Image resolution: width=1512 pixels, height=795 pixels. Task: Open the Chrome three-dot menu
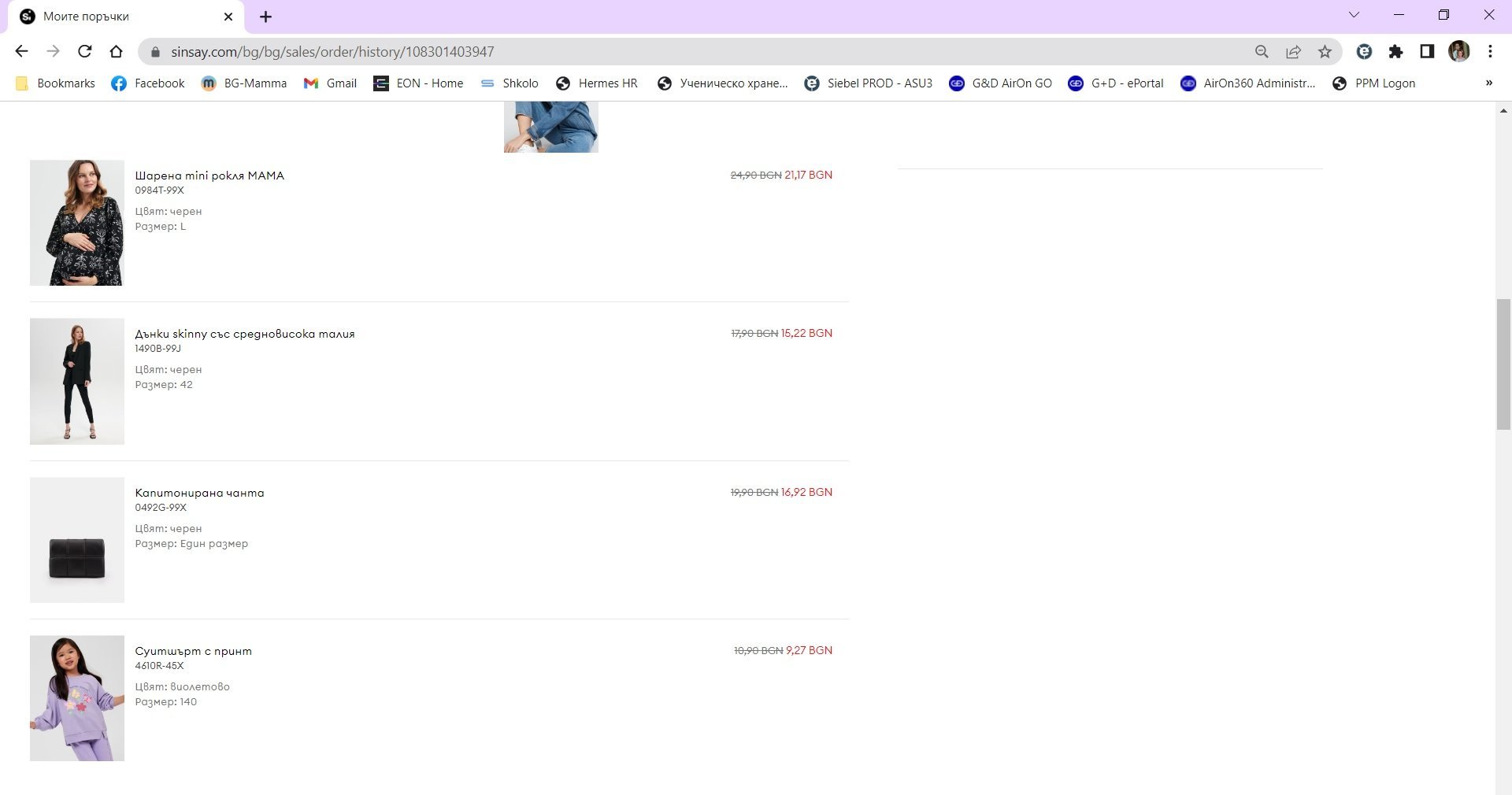(1490, 51)
